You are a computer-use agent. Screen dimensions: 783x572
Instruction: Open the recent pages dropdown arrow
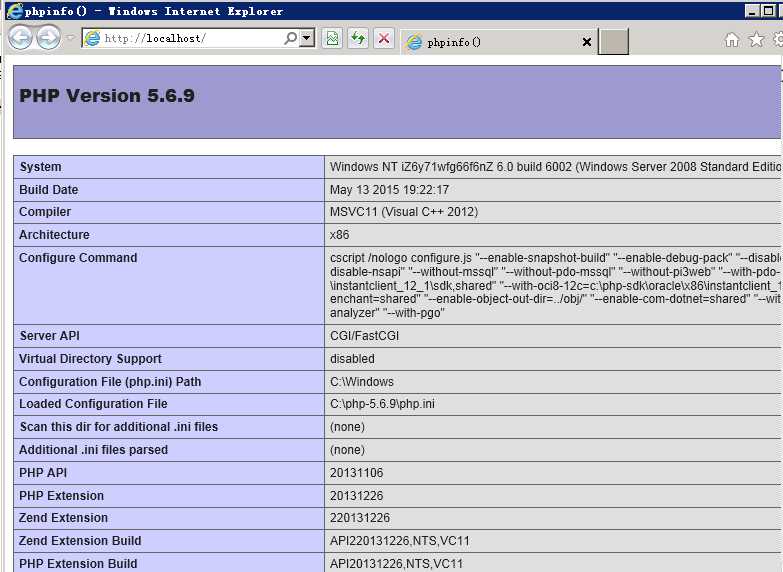click(x=70, y=37)
